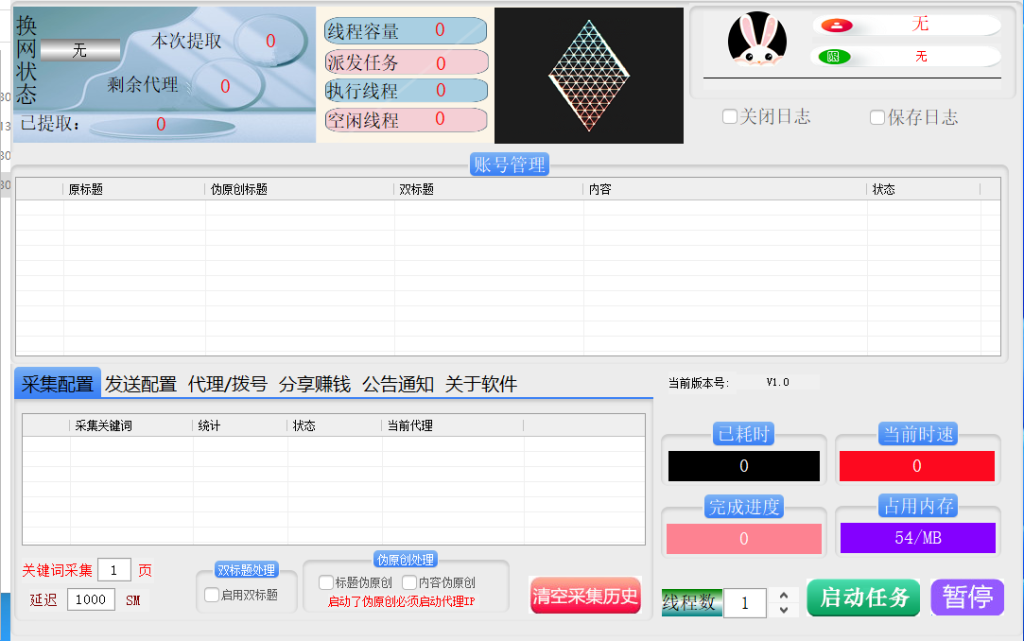
Task: Click the red 清空采集历史 button
Action: (585, 596)
